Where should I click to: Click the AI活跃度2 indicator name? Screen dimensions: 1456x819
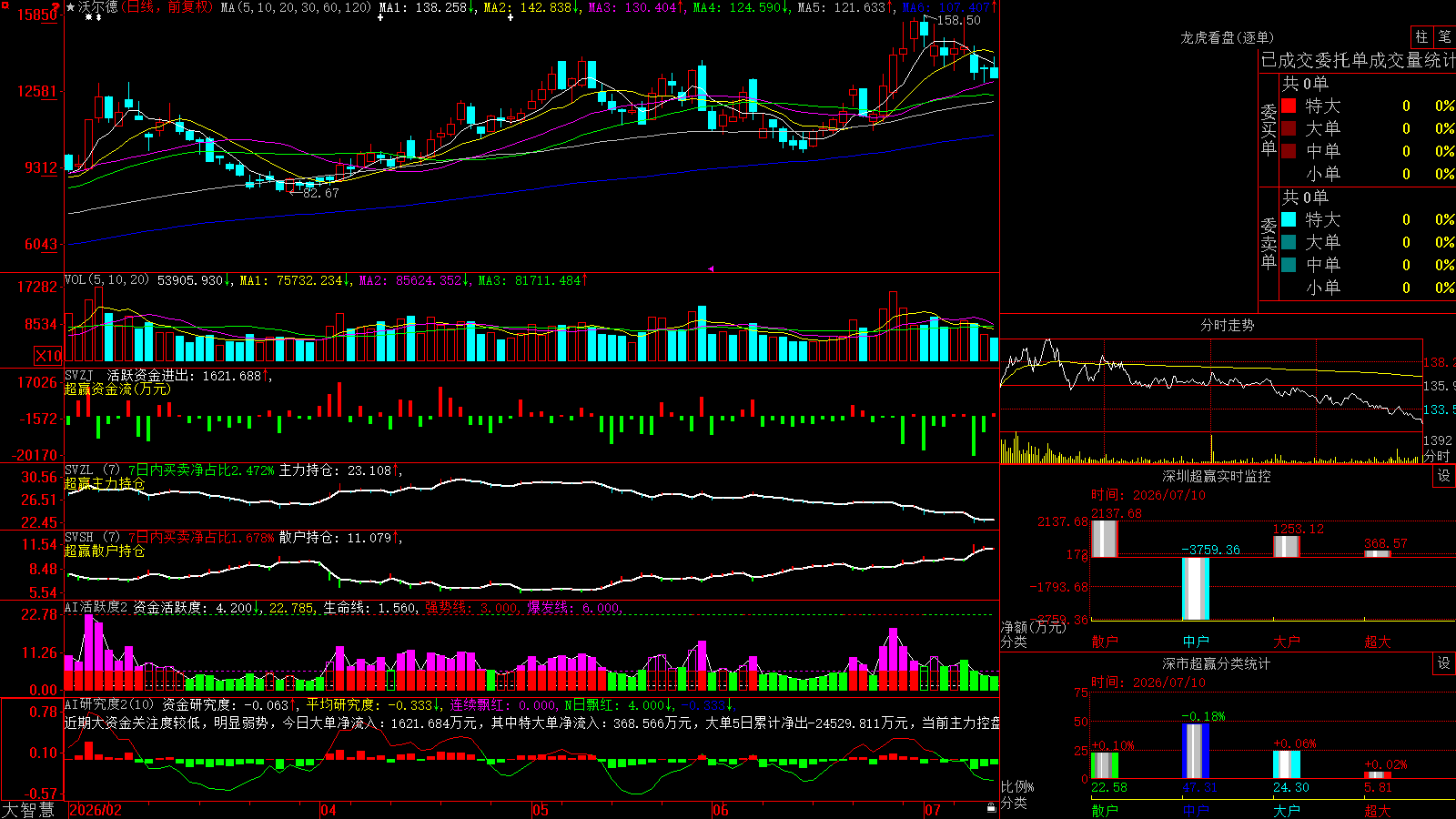96,607
